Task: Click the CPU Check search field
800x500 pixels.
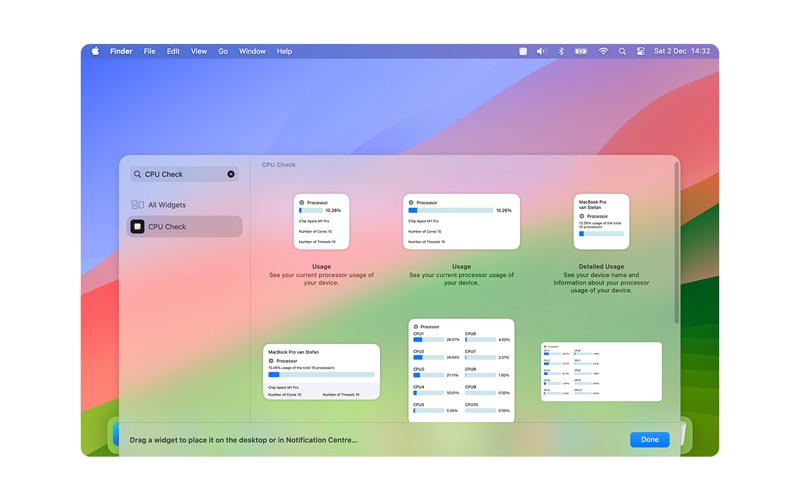Action: 184,174
